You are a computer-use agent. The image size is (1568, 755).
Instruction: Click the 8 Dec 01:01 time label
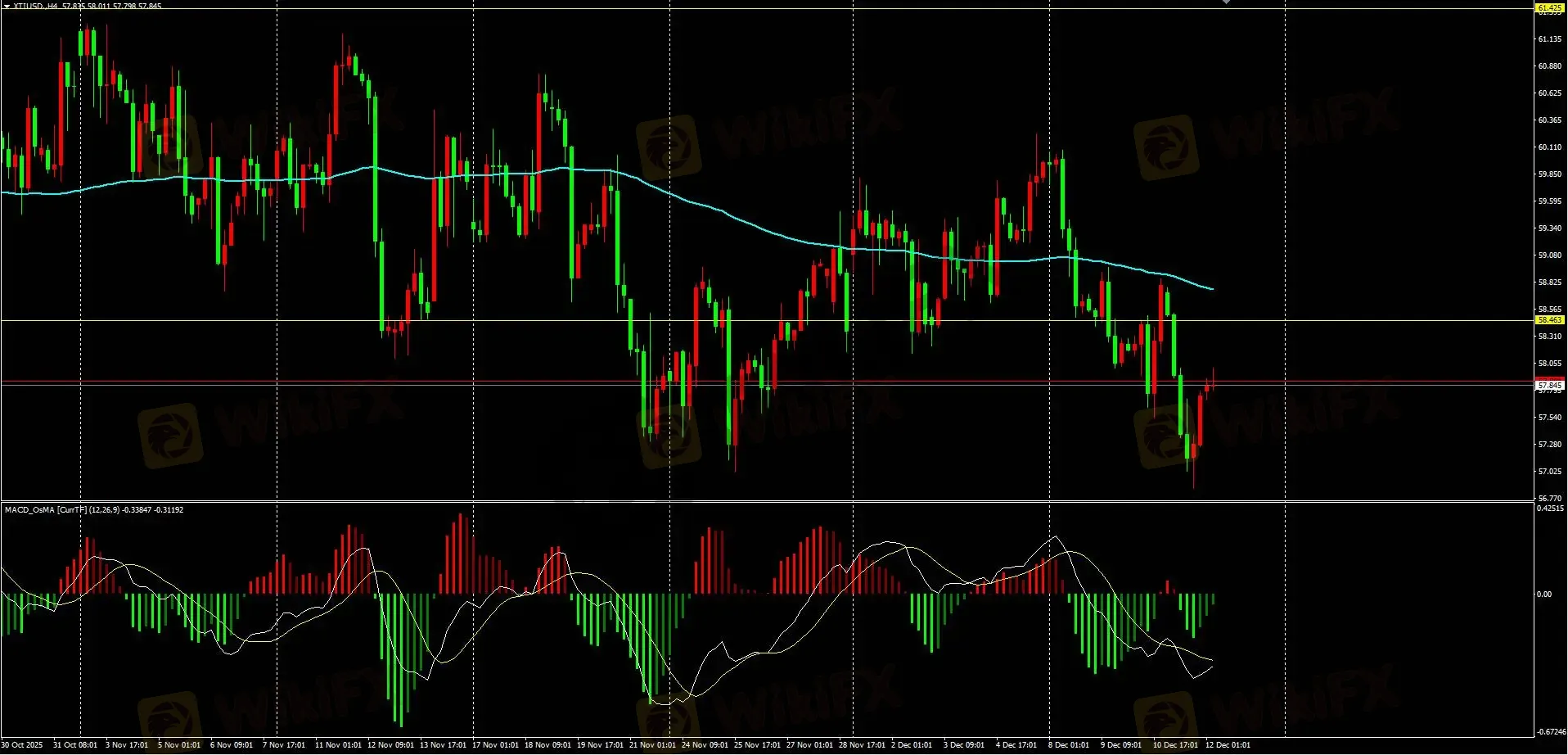tap(1069, 745)
